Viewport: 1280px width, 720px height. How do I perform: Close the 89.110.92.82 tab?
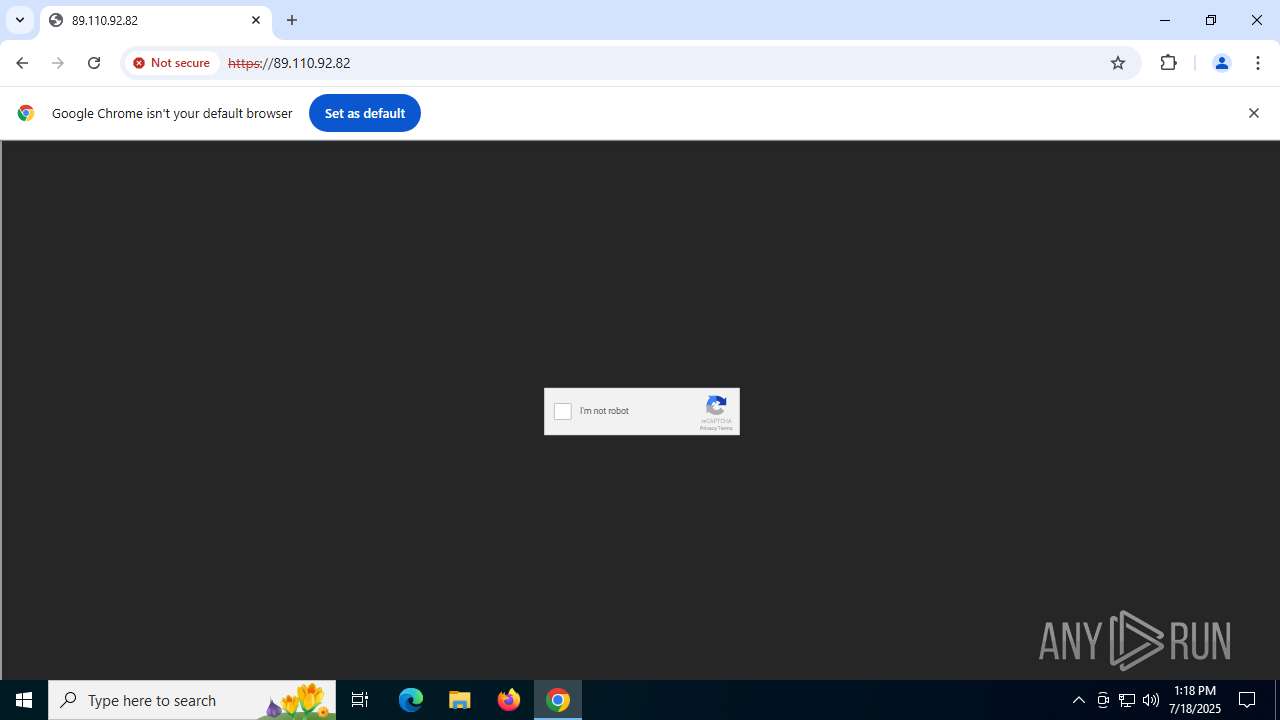click(256, 20)
